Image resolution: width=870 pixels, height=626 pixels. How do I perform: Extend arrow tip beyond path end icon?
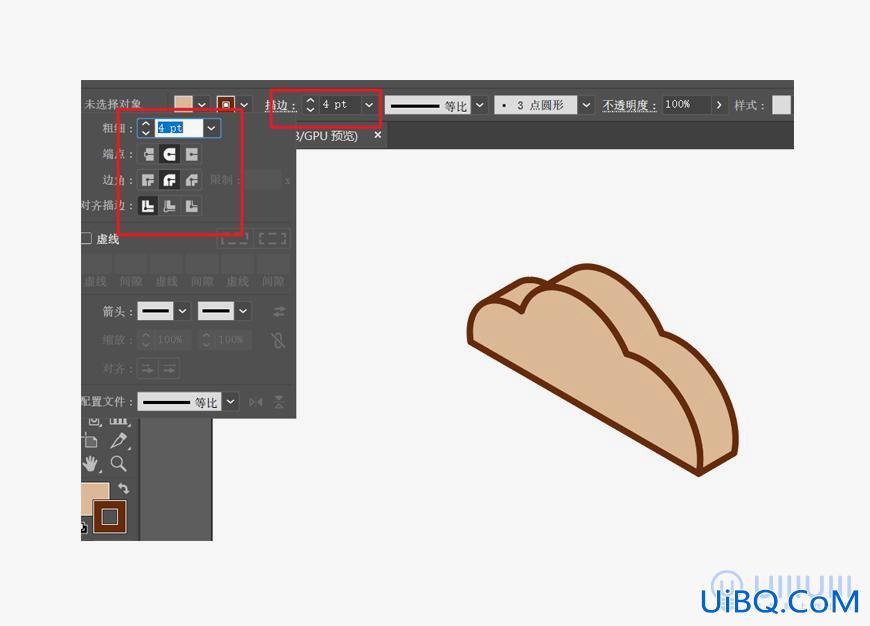tap(147, 368)
